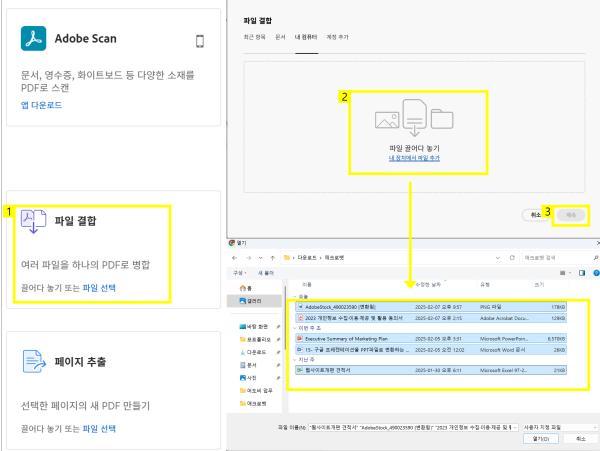Toggle the preview pane icon
The height and width of the screenshot is (451, 600).
tap(582, 273)
